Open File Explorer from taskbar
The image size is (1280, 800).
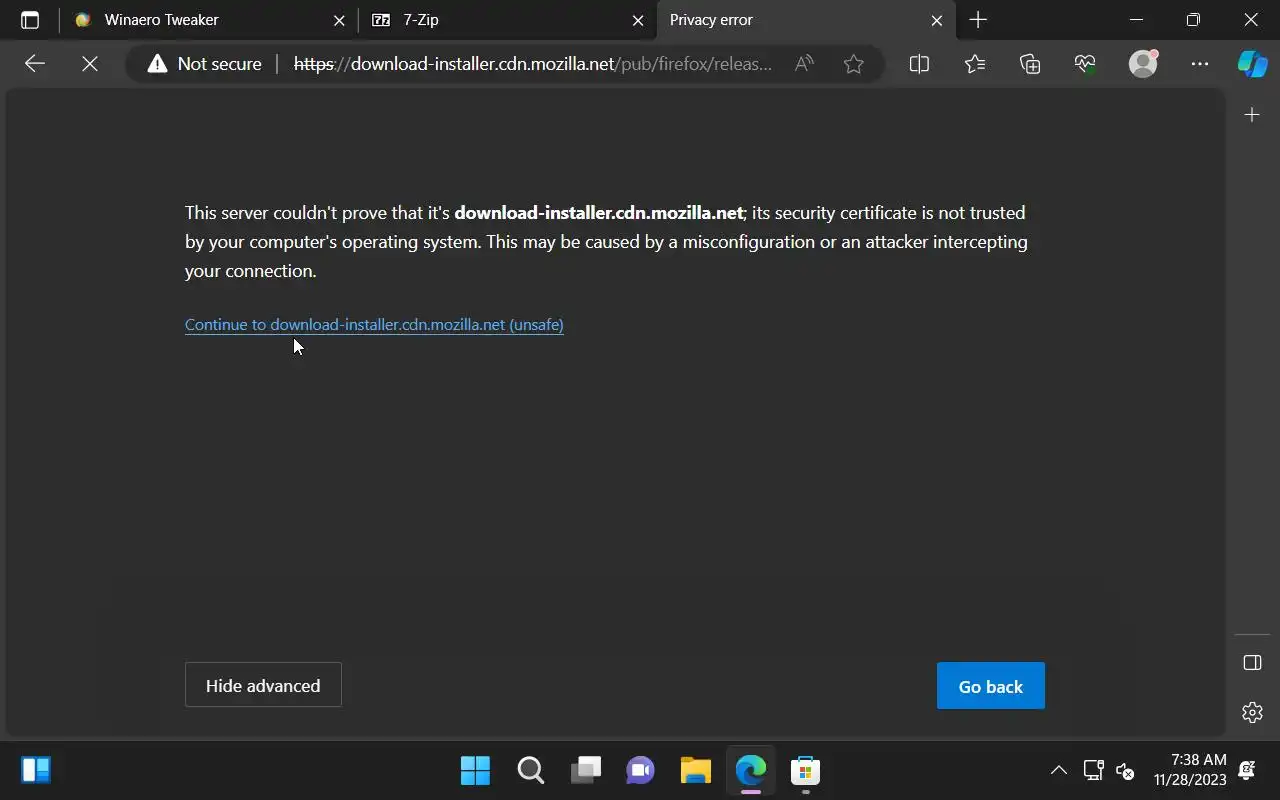tap(695, 770)
